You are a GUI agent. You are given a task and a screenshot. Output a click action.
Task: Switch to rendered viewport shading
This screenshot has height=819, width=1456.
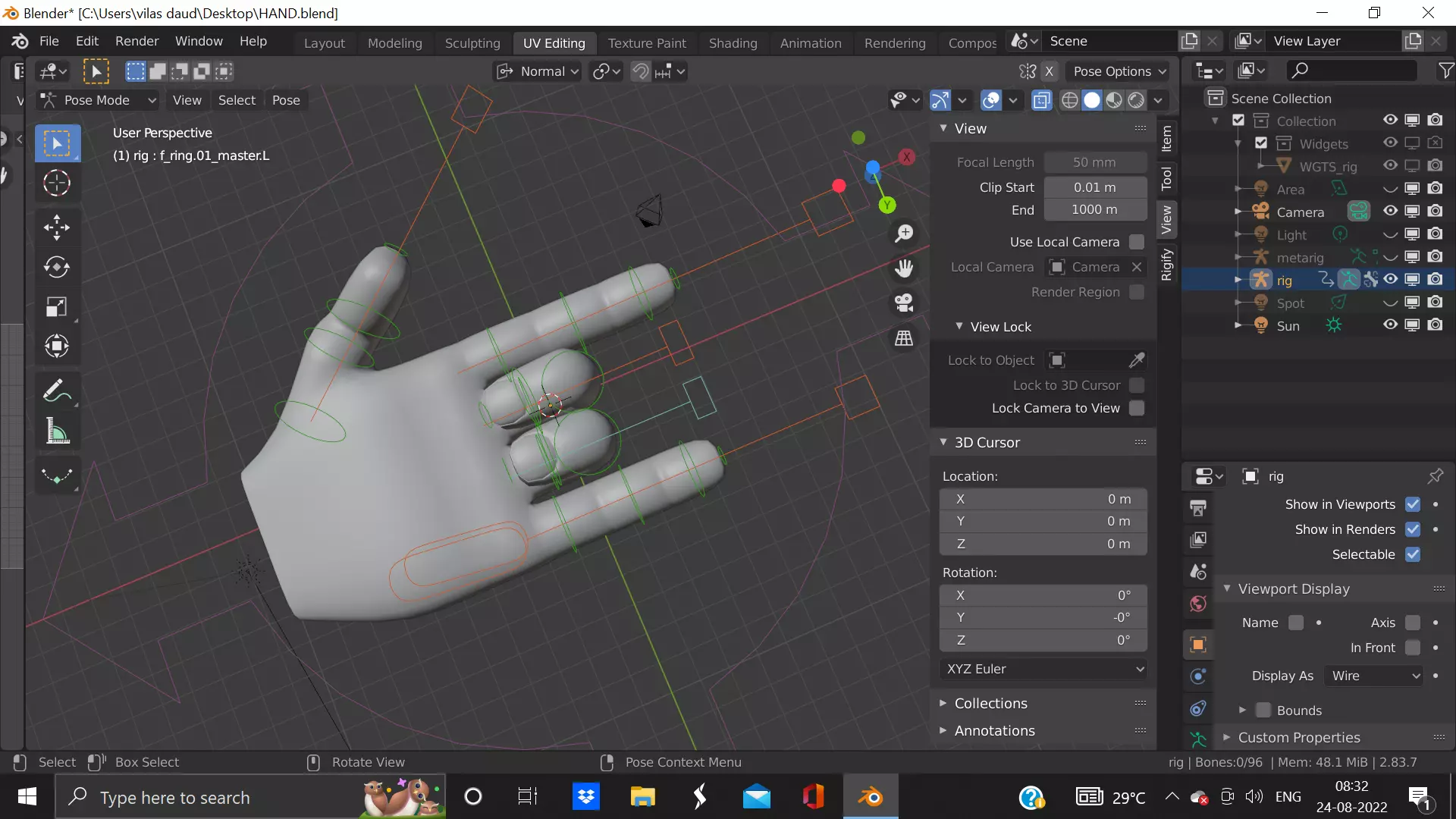(x=1136, y=100)
